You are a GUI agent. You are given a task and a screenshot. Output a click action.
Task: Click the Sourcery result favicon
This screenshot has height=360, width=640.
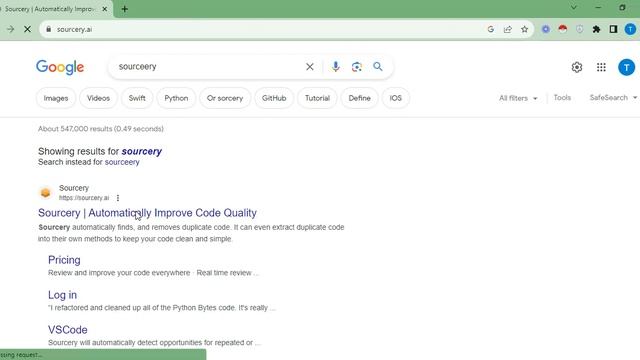46,193
